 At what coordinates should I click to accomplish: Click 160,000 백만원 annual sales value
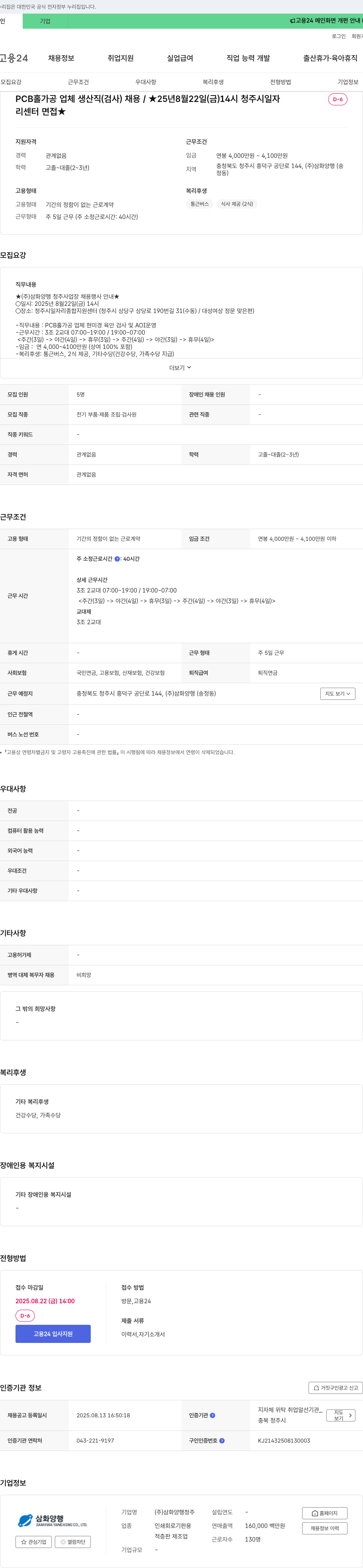(x=265, y=1525)
